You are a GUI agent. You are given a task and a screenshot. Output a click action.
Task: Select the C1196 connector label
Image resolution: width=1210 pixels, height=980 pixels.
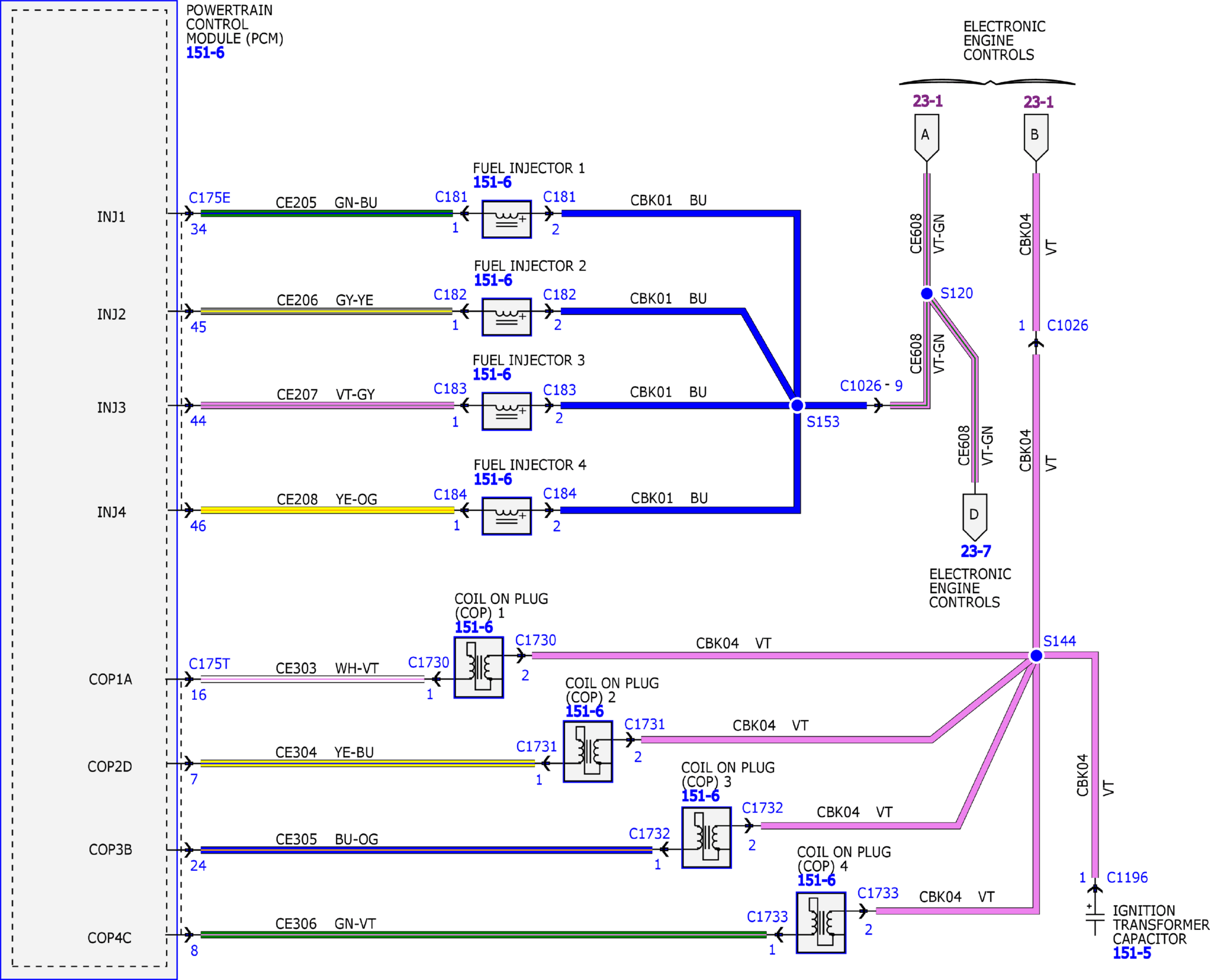pyautogui.click(x=1126, y=878)
